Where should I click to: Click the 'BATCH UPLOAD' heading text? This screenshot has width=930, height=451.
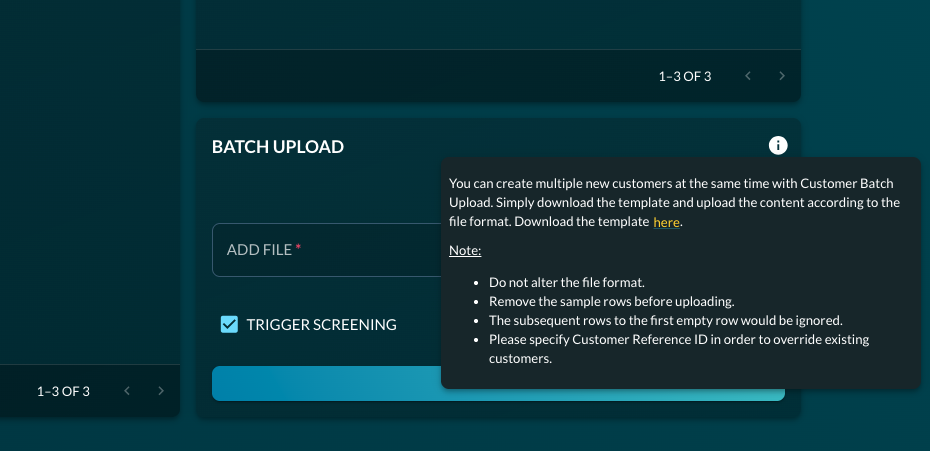pyautogui.click(x=278, y=147)
